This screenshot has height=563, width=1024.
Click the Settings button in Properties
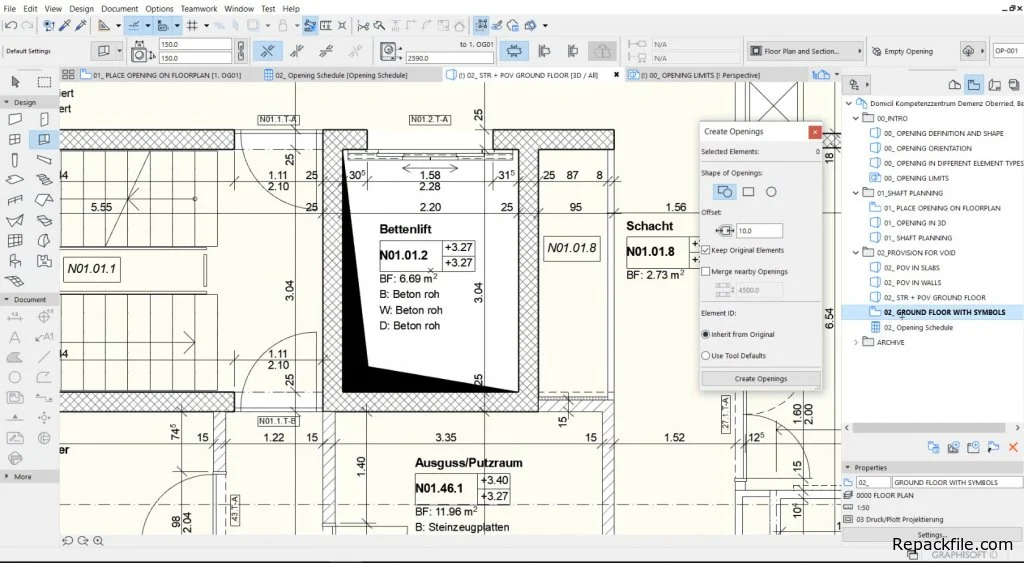tap(931, 535)
